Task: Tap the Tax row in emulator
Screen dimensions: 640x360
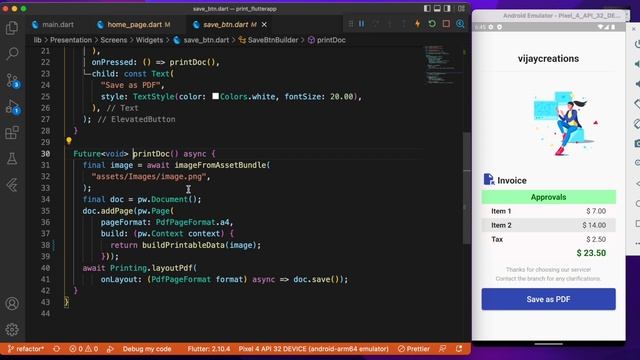Action: point(548,239)
